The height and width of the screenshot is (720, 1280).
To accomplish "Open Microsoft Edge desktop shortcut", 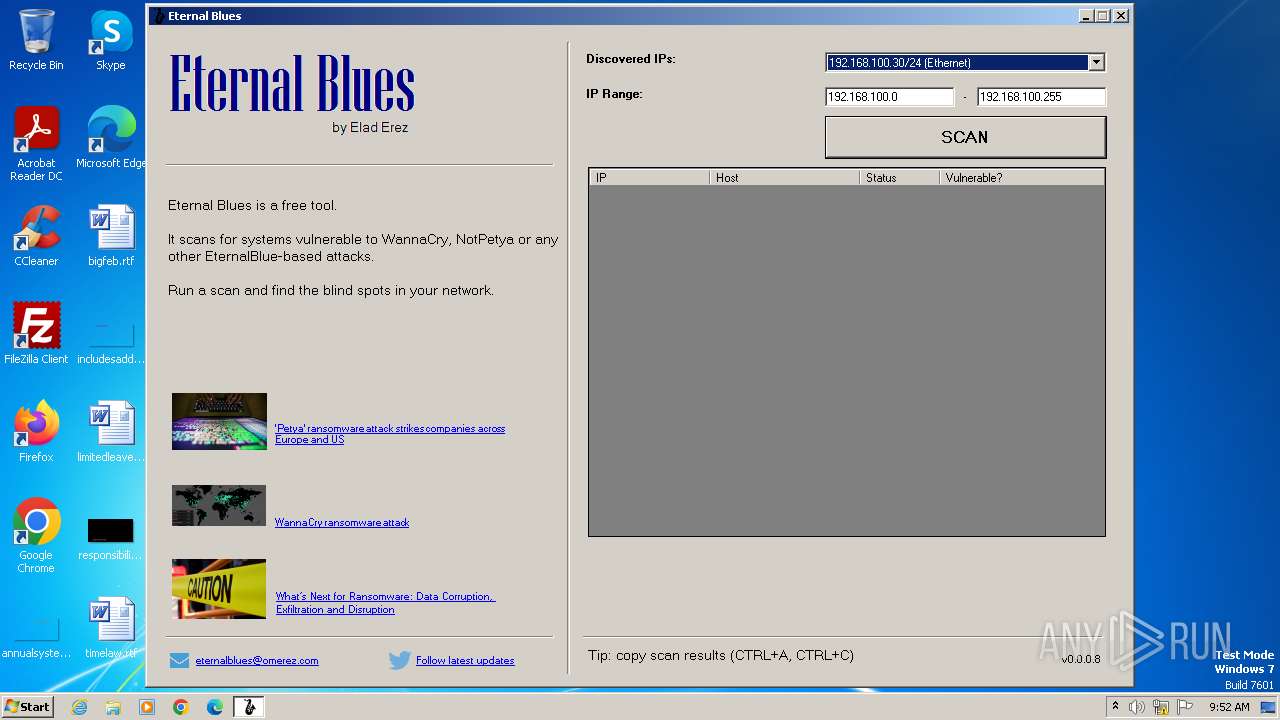I will (111, 138).
